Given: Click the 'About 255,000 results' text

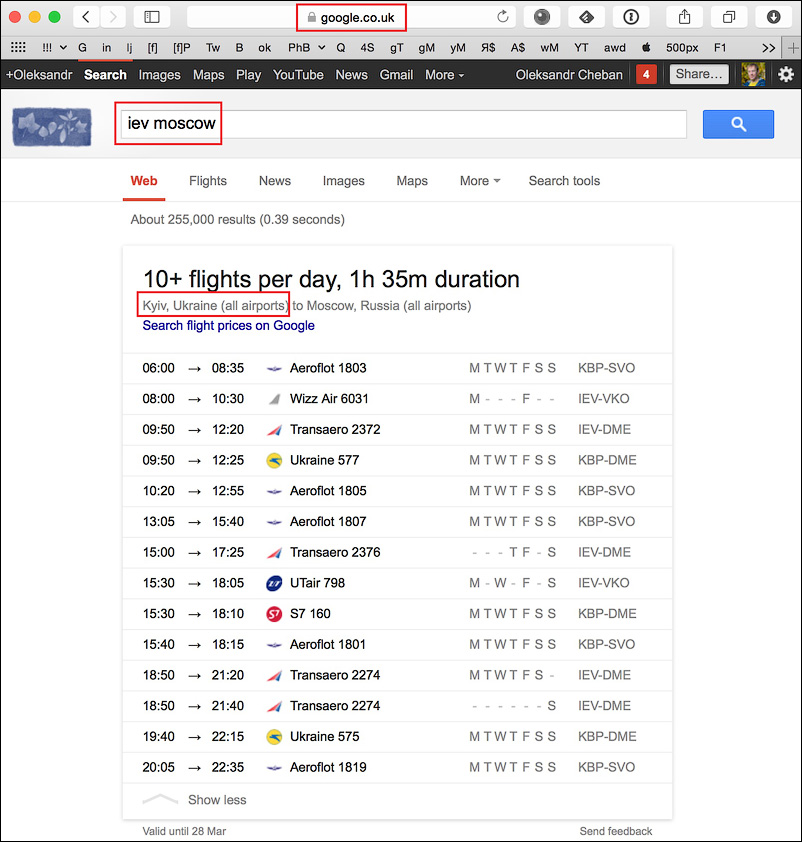Looking at the screenshot, I should coord(237,220).
